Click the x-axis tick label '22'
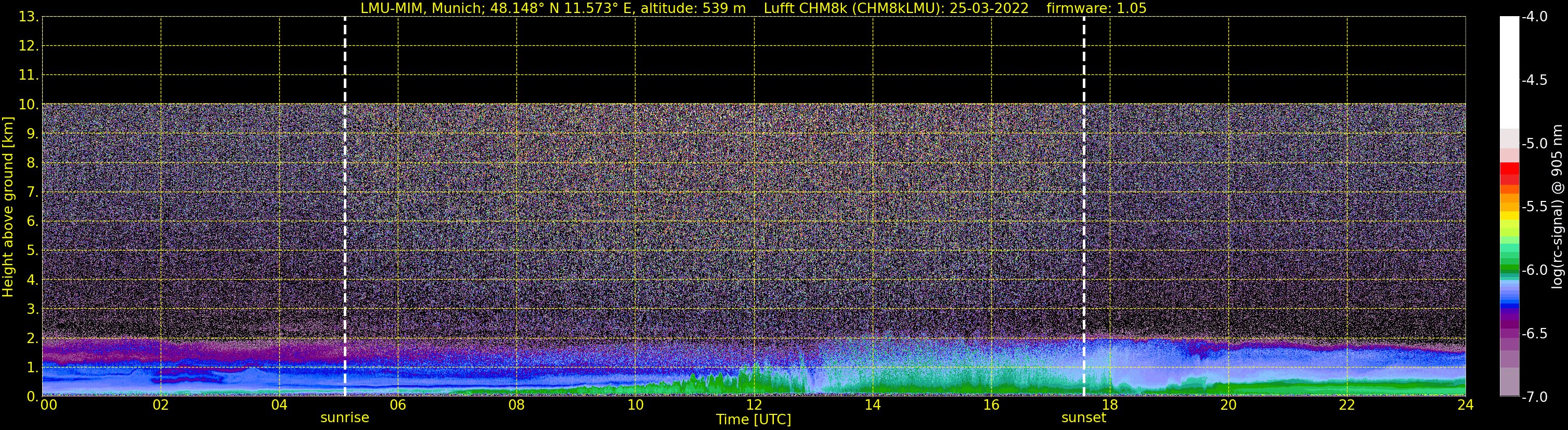Image resolution: width=1568 pixels, height=430 pixels. point(1347,405)
